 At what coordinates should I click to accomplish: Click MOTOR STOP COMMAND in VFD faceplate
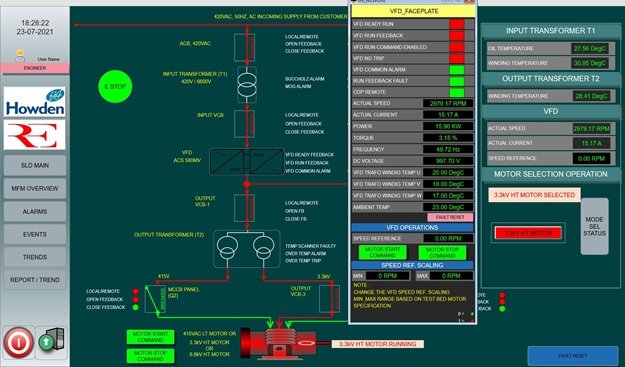tap(442, 252)
